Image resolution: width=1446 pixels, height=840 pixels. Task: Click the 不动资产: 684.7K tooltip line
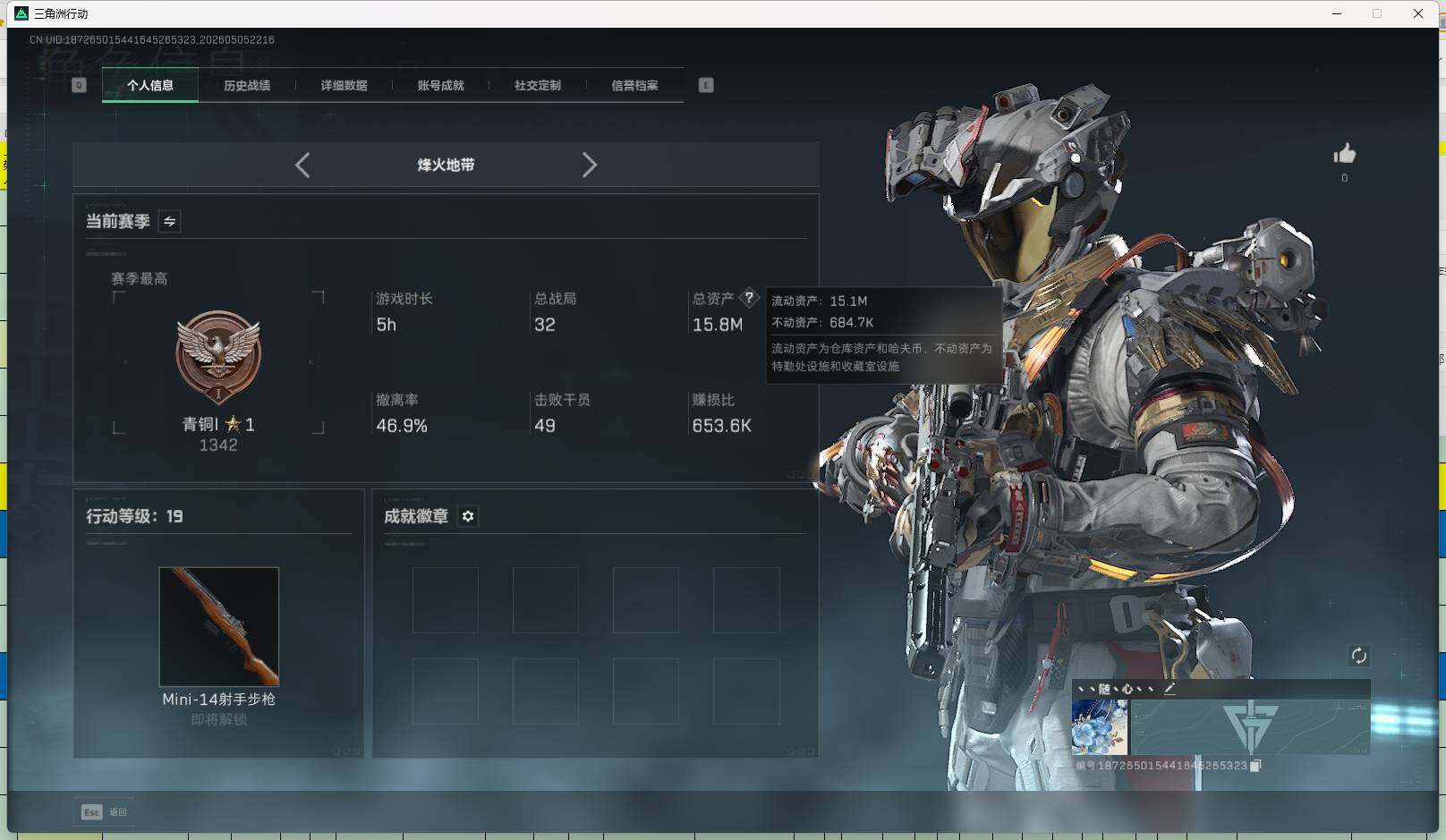tap(822, 322)
